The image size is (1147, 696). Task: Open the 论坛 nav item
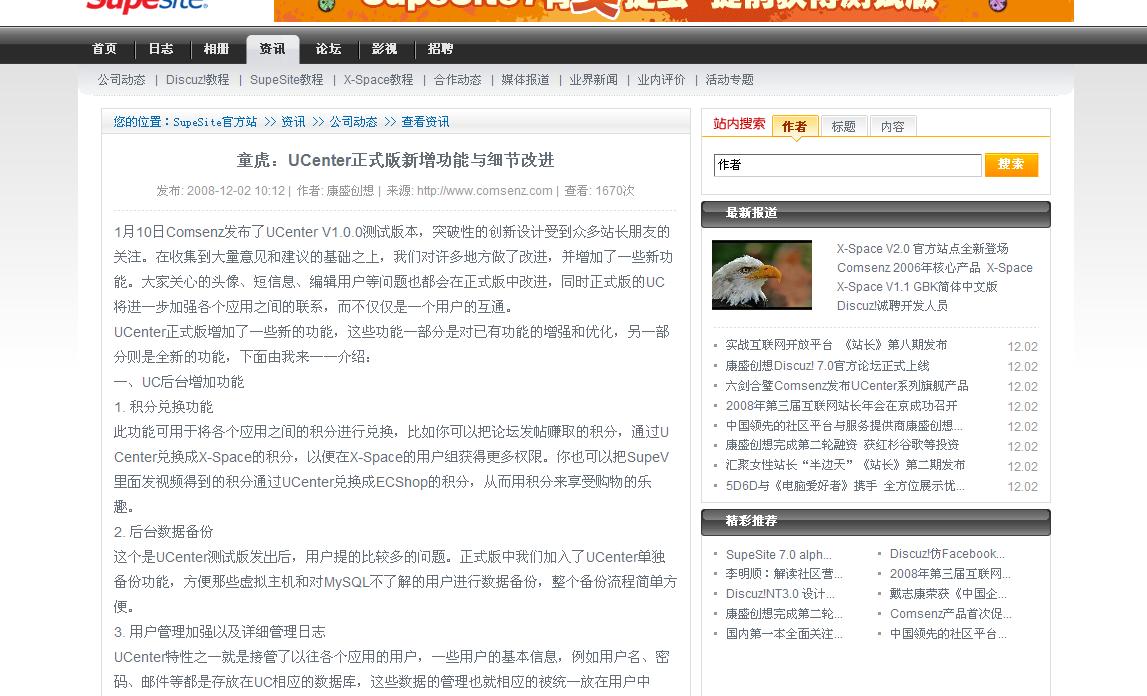coord(328,49)
